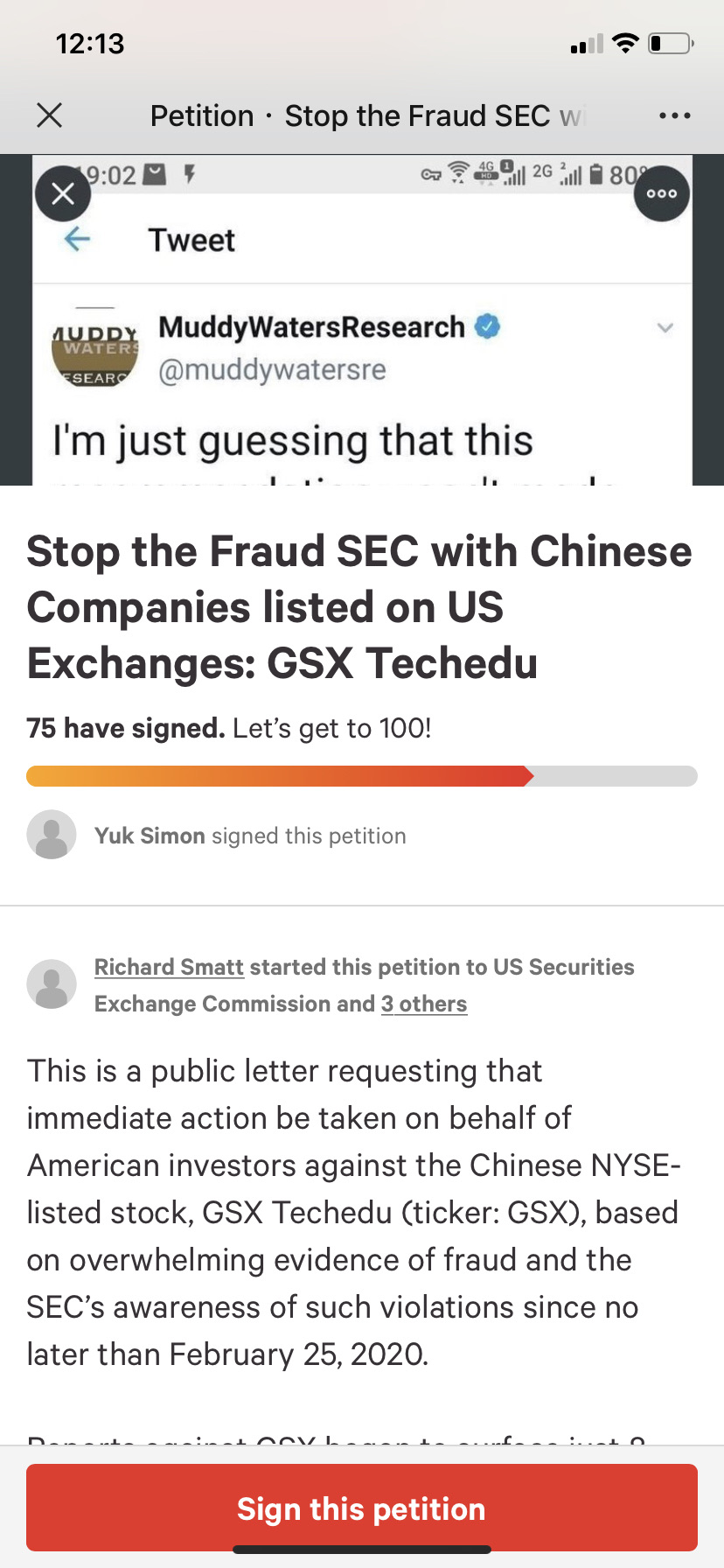Tap the blue back arrow beside Tweet
Image resolution: width=724 pixels, height=1568 pixels.
(77, 239)
